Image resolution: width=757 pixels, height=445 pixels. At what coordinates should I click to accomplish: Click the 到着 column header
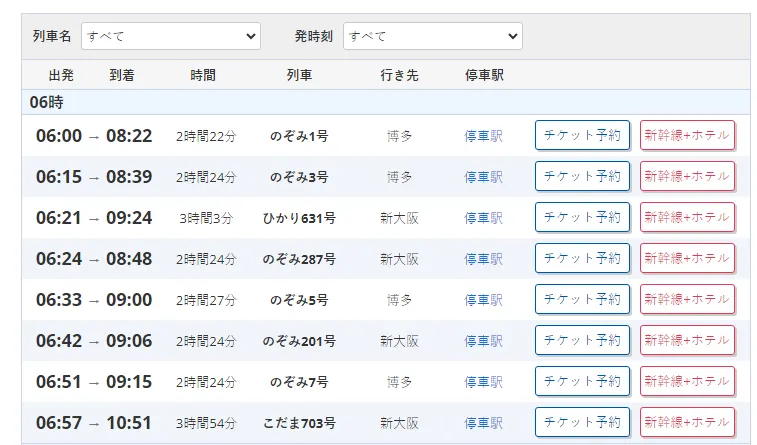click(x=122, y=75)
